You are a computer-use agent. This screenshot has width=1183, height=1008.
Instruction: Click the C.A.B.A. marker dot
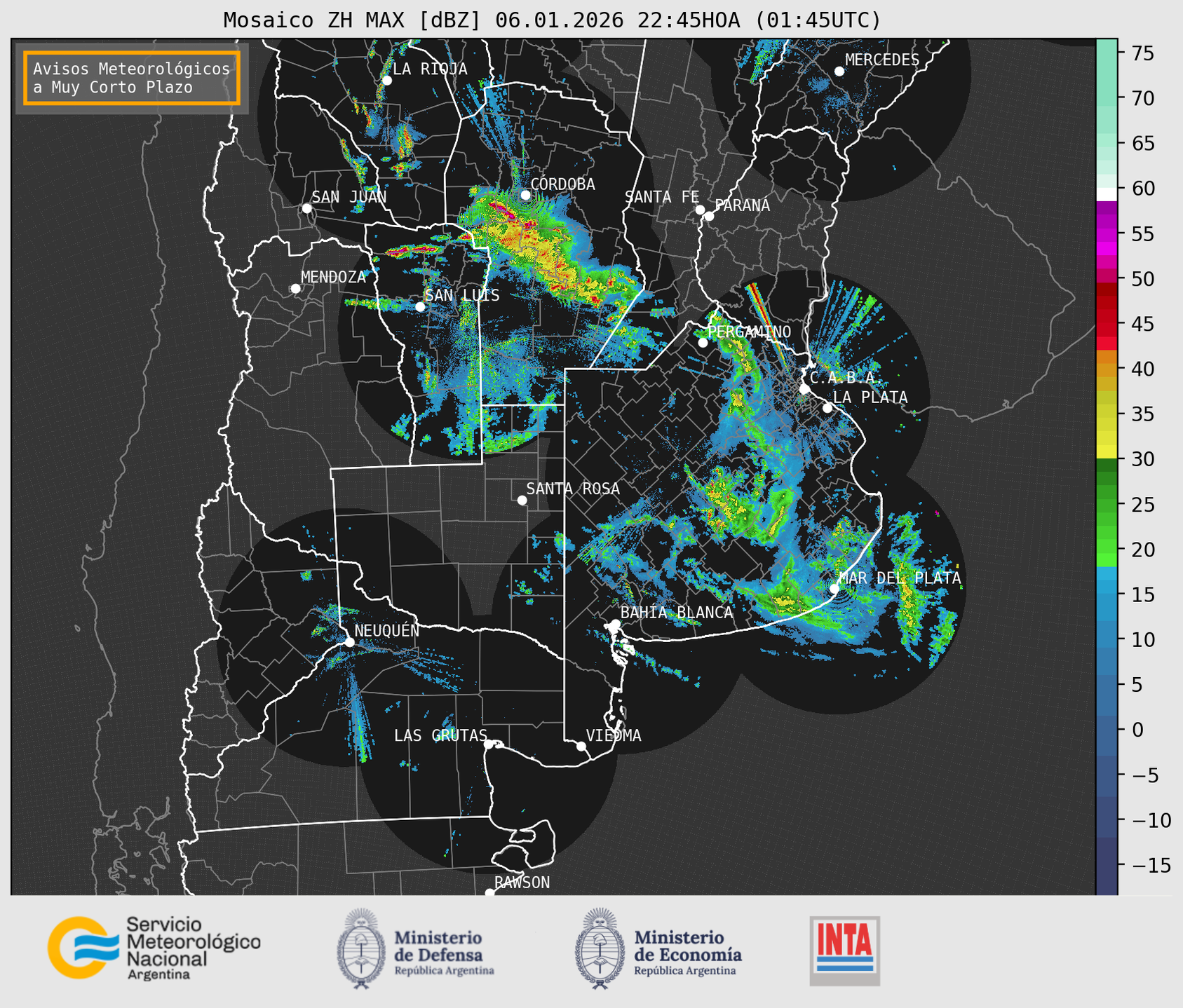(804, 389)
